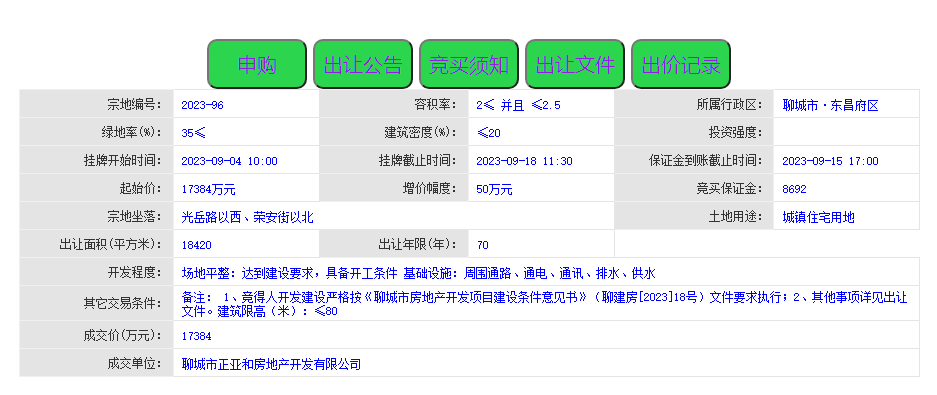Screen dimensions: 937x395
Task: Select the transfer area value 18420
Action: 197,246
